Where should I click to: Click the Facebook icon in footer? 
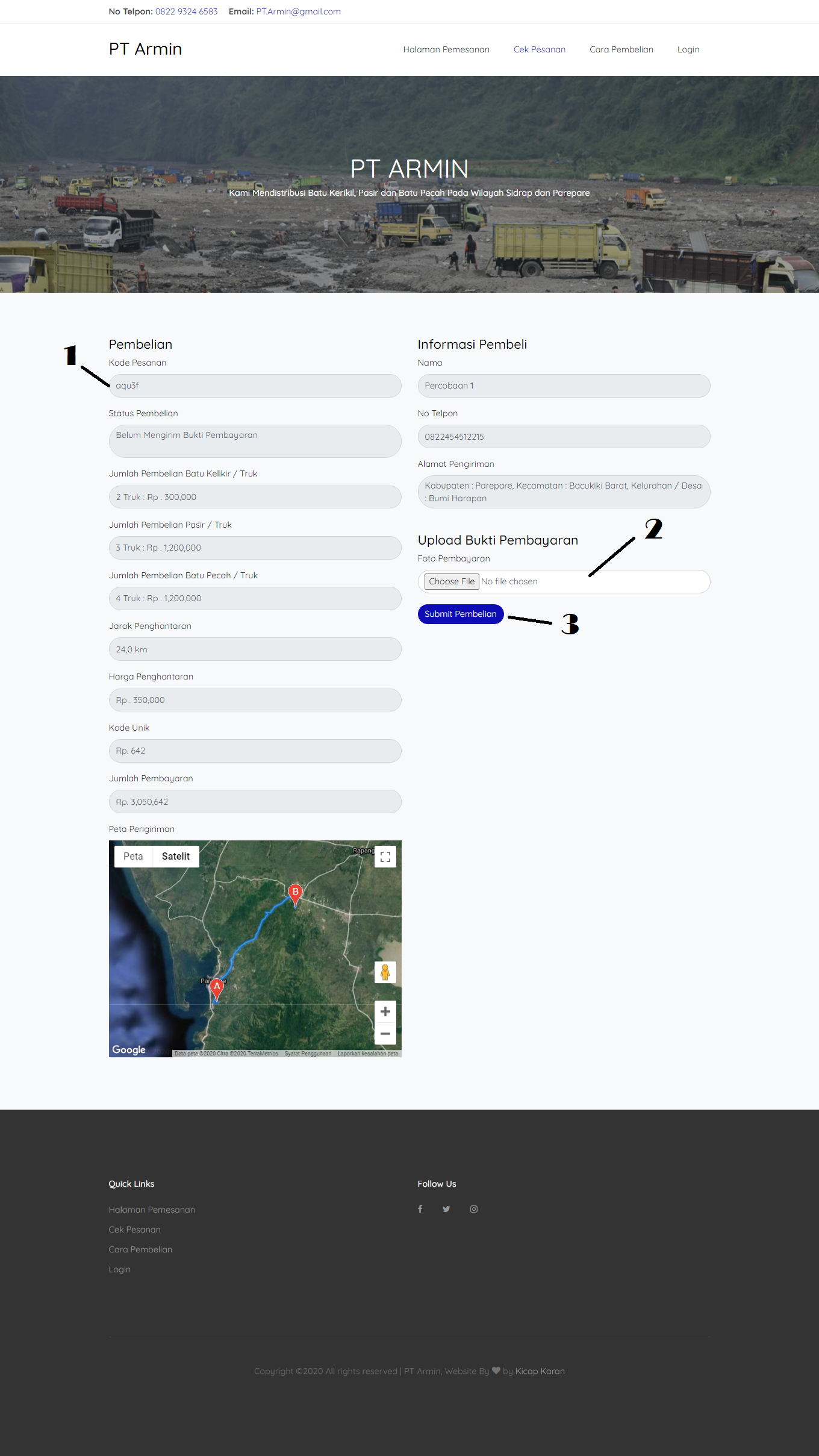tap(420, 1209)
